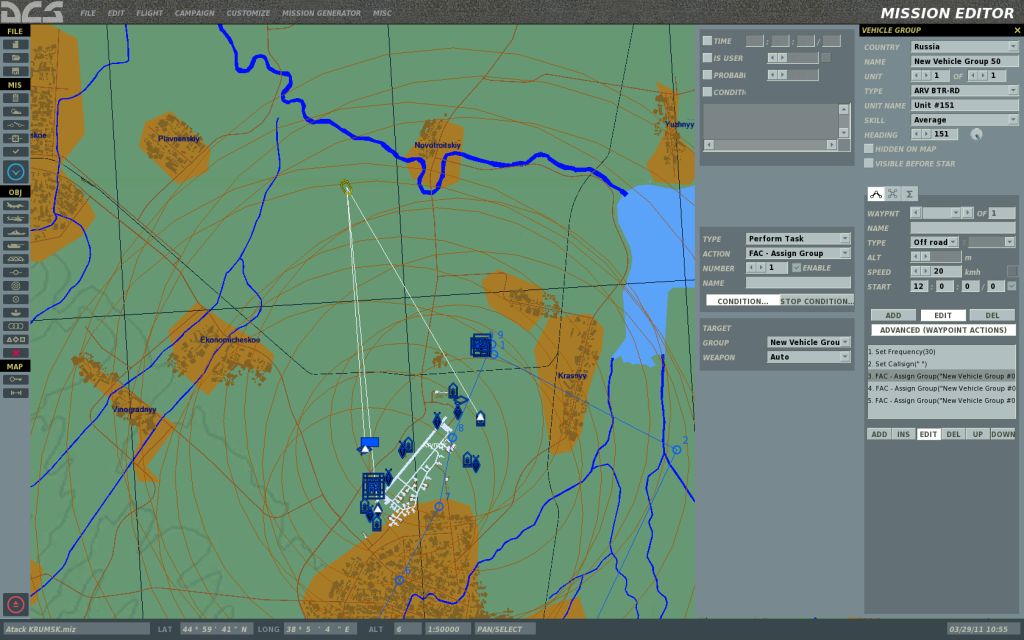Click the CONDITION... button
Image resolution: width=1024 pixels, height=640 pixels.
point(743,301)
